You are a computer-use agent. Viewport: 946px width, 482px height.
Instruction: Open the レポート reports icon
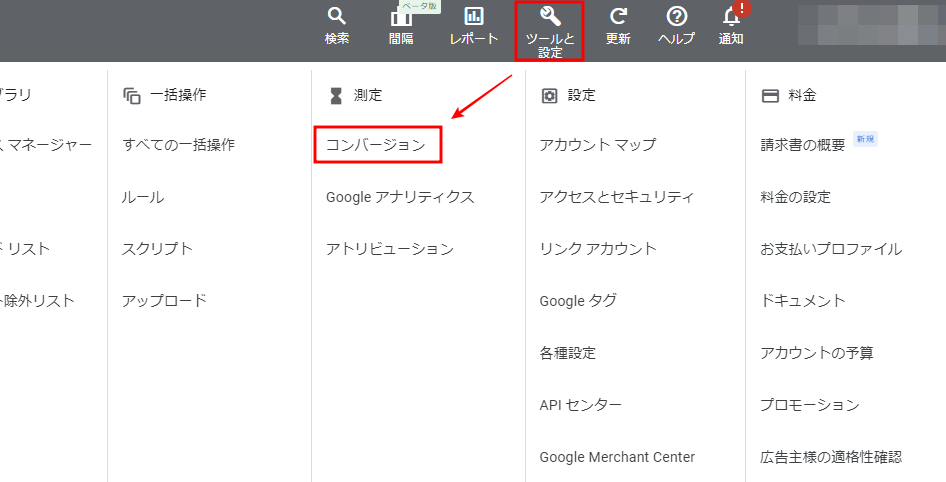[x=474, y=17]
